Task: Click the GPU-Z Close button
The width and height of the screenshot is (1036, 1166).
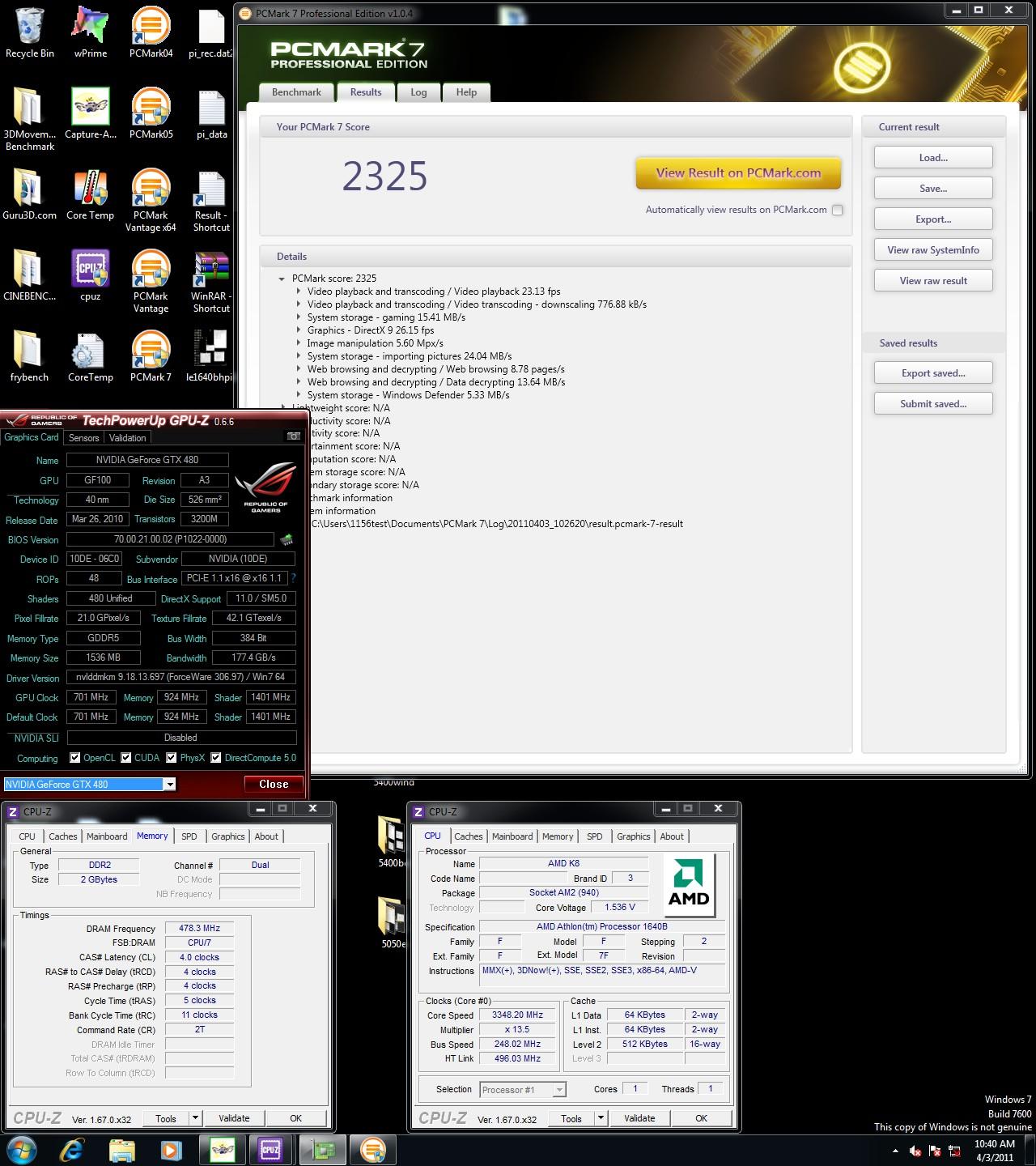Action: pyautogui.click(x=274, y=784)
